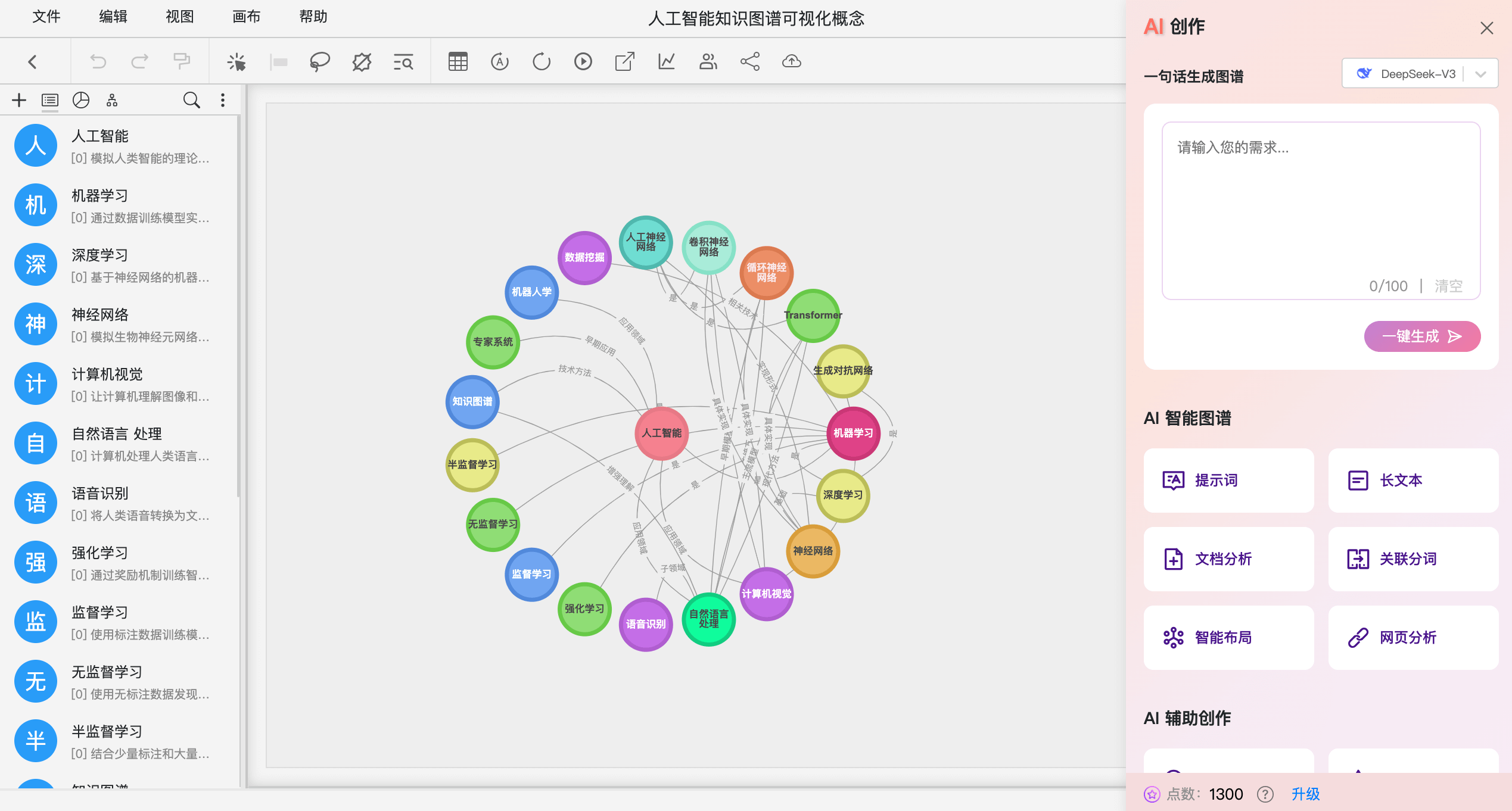Select 人工智能 in the node list
Image resolution: width=1512 pixels, height=811 pixels.
click(119, 145)
